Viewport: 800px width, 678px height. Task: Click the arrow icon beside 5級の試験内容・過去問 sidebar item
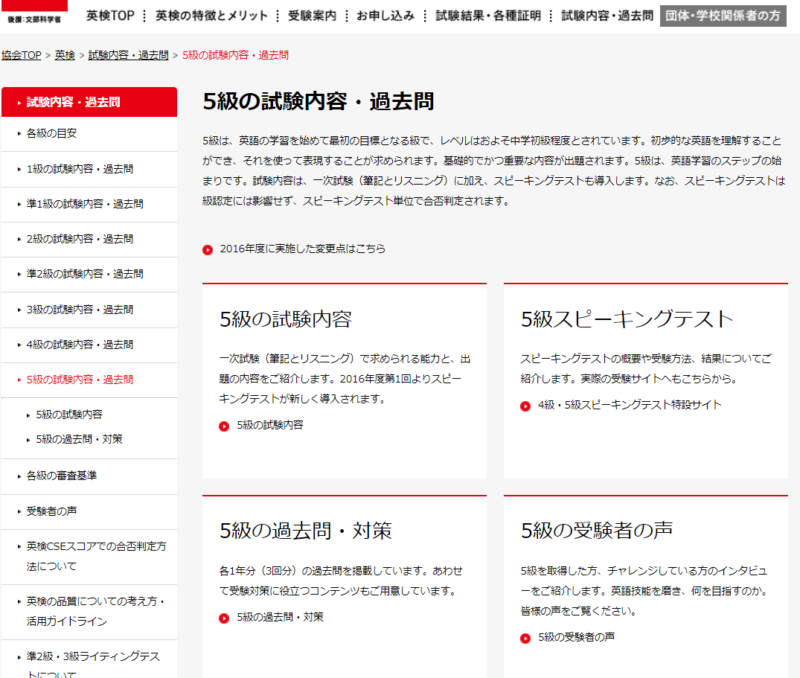pos(17,379)
